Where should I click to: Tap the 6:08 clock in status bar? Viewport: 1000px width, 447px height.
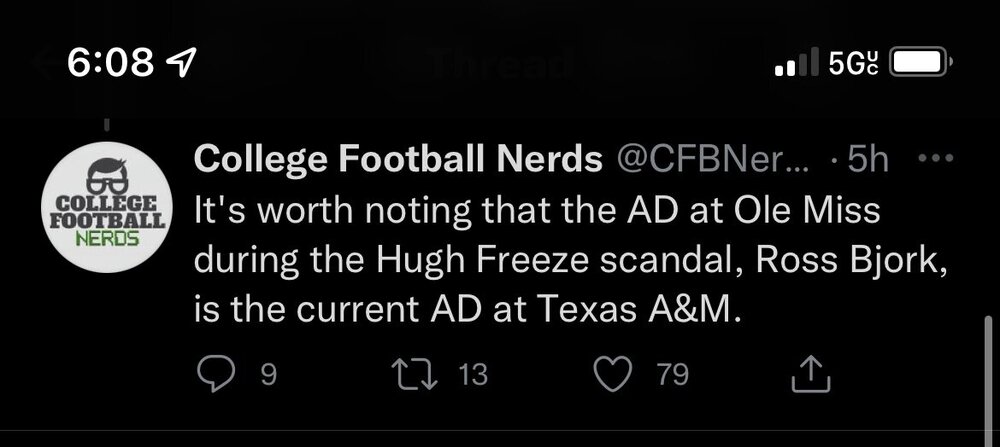(x=110, y=63)
